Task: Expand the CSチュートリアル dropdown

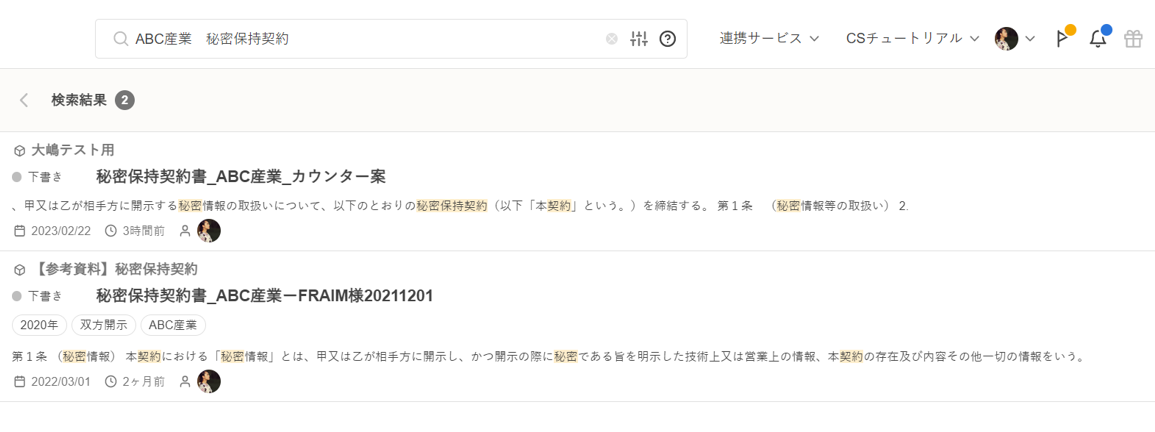Action: pos(912,39)
